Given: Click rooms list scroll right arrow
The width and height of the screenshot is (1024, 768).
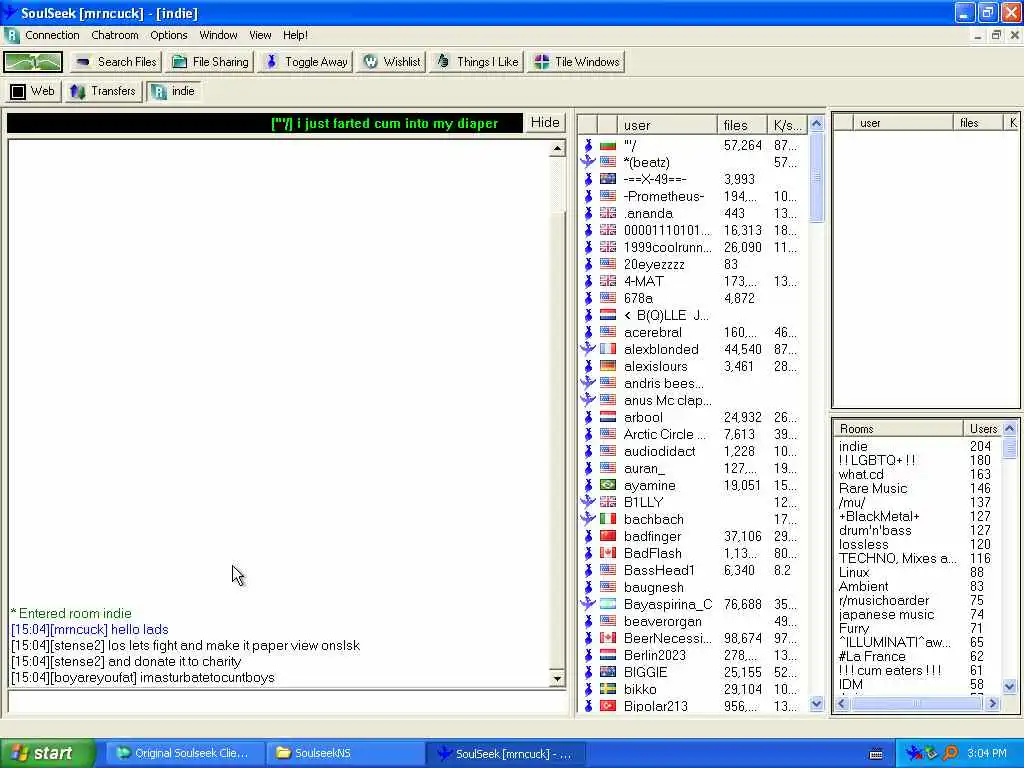Looking at the screenshot, I should tap(993, 703).
